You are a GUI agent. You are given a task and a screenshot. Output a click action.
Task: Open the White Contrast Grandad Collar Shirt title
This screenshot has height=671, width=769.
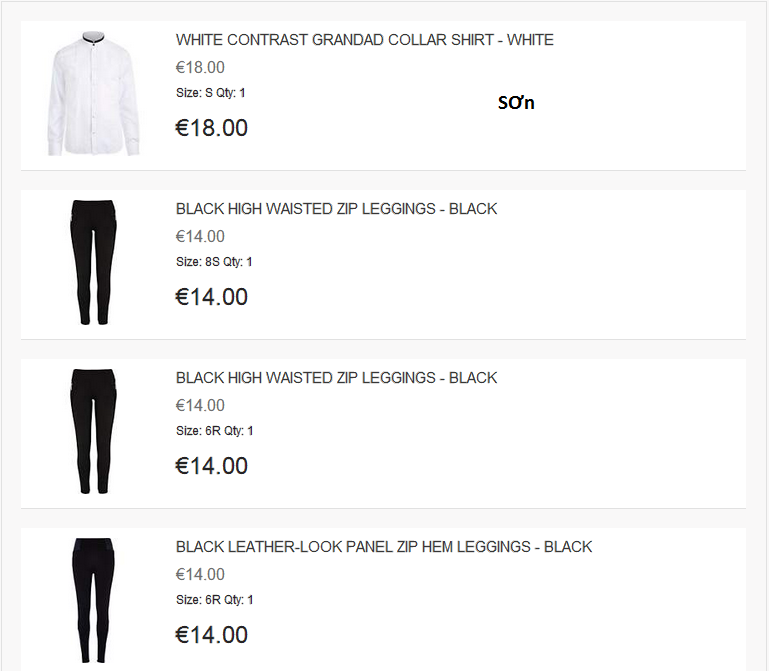(x=364, y=40)
